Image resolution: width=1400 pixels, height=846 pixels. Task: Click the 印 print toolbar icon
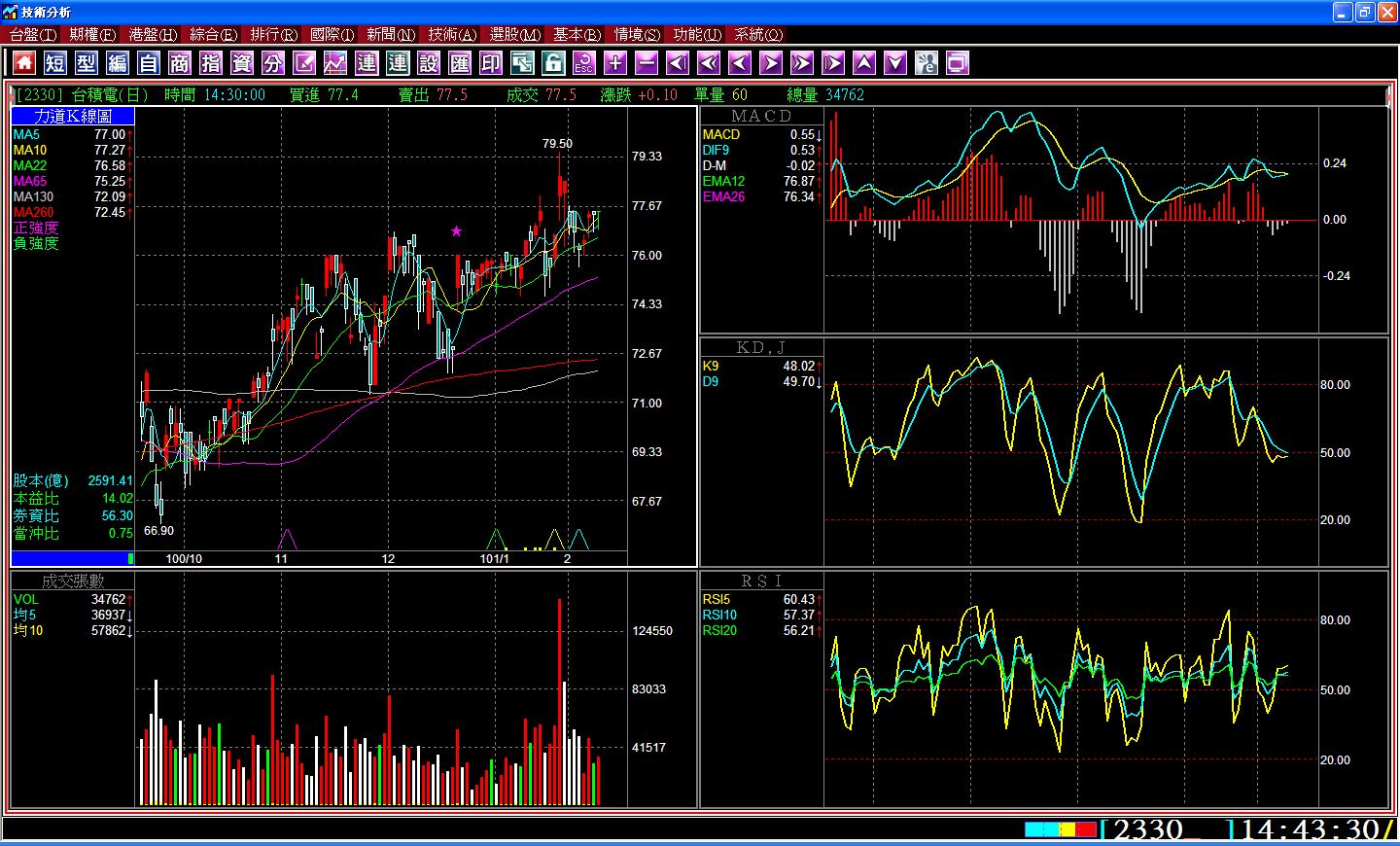pos(491,63)
